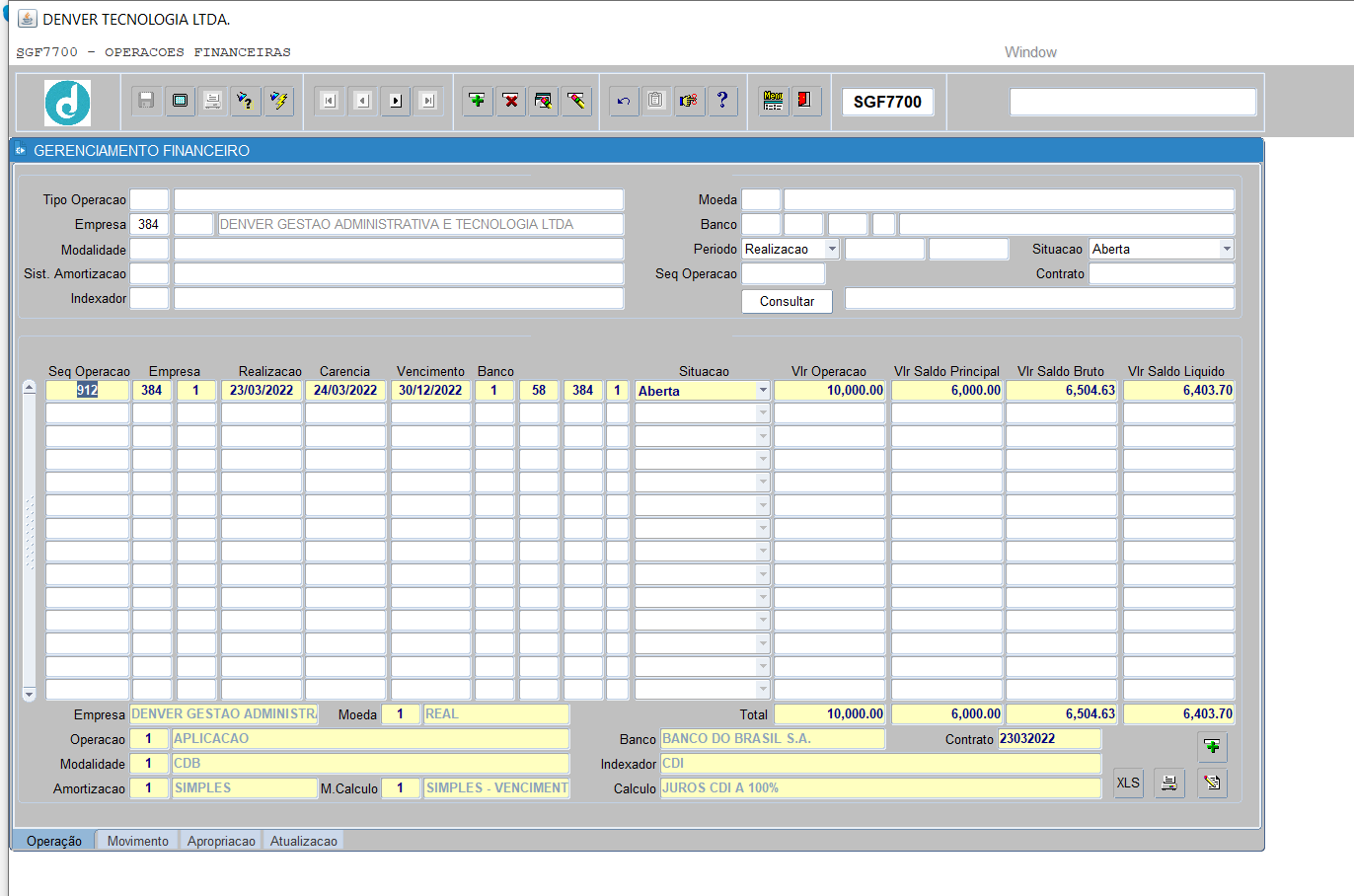Click the Undo arrow toolbar icon

[624, 101]
